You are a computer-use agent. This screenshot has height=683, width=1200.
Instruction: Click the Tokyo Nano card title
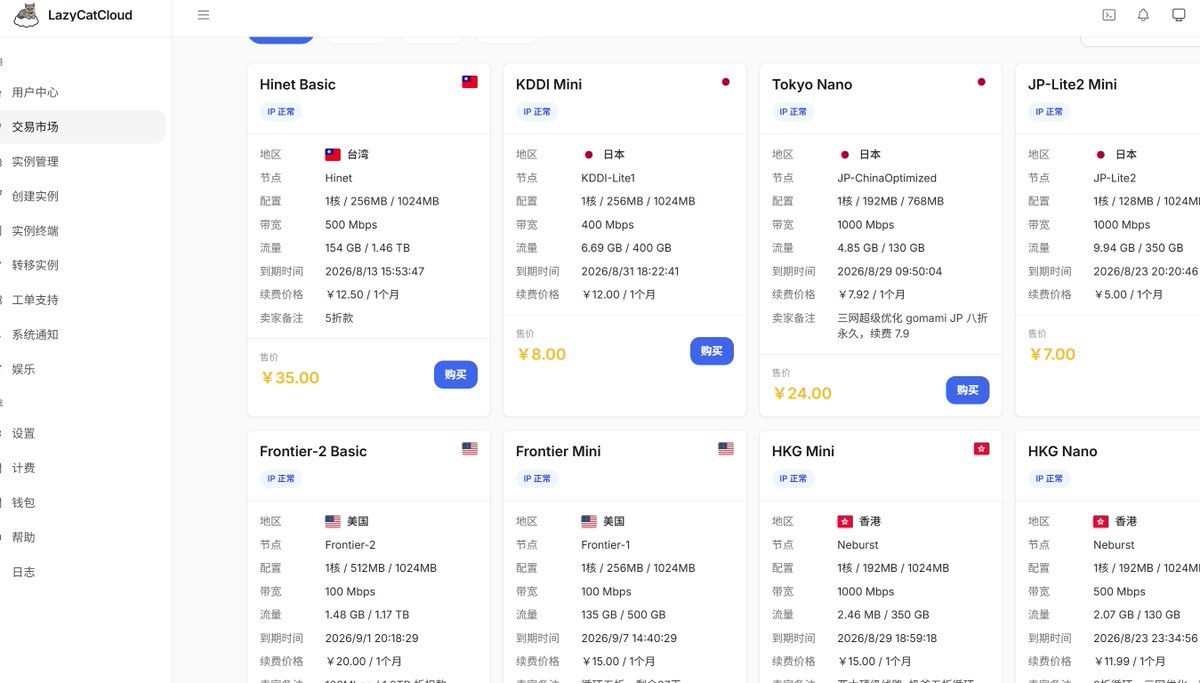(x=812, y=84)
